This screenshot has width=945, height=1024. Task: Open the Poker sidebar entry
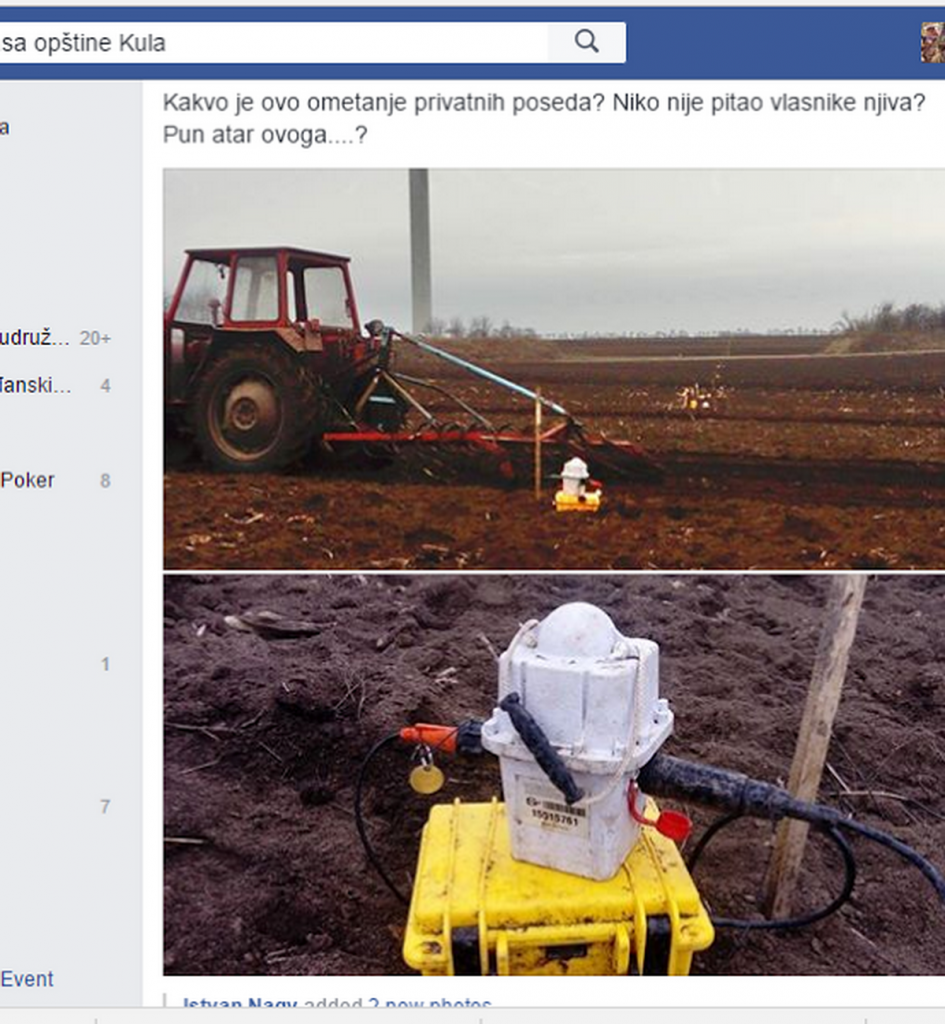27,481
